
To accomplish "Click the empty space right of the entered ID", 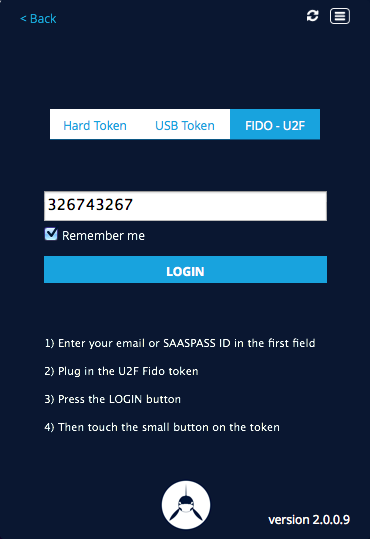I will (230, 206).
